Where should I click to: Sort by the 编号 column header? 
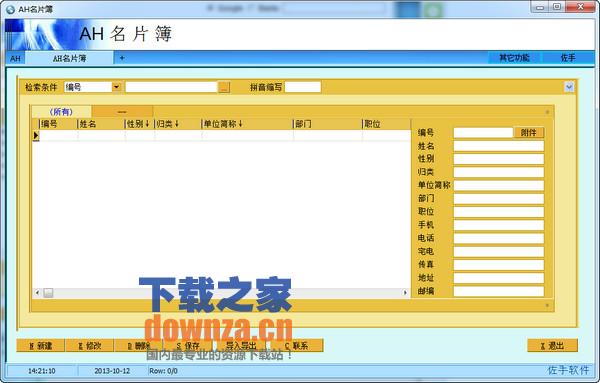(58, 124)
